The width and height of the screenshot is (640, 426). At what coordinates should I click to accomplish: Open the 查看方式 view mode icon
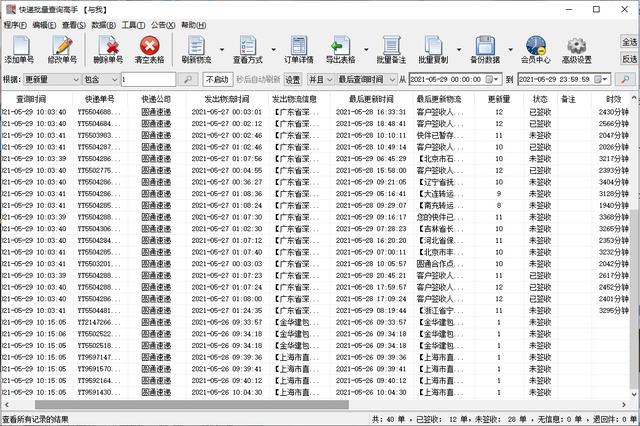(x=248, y=49)
